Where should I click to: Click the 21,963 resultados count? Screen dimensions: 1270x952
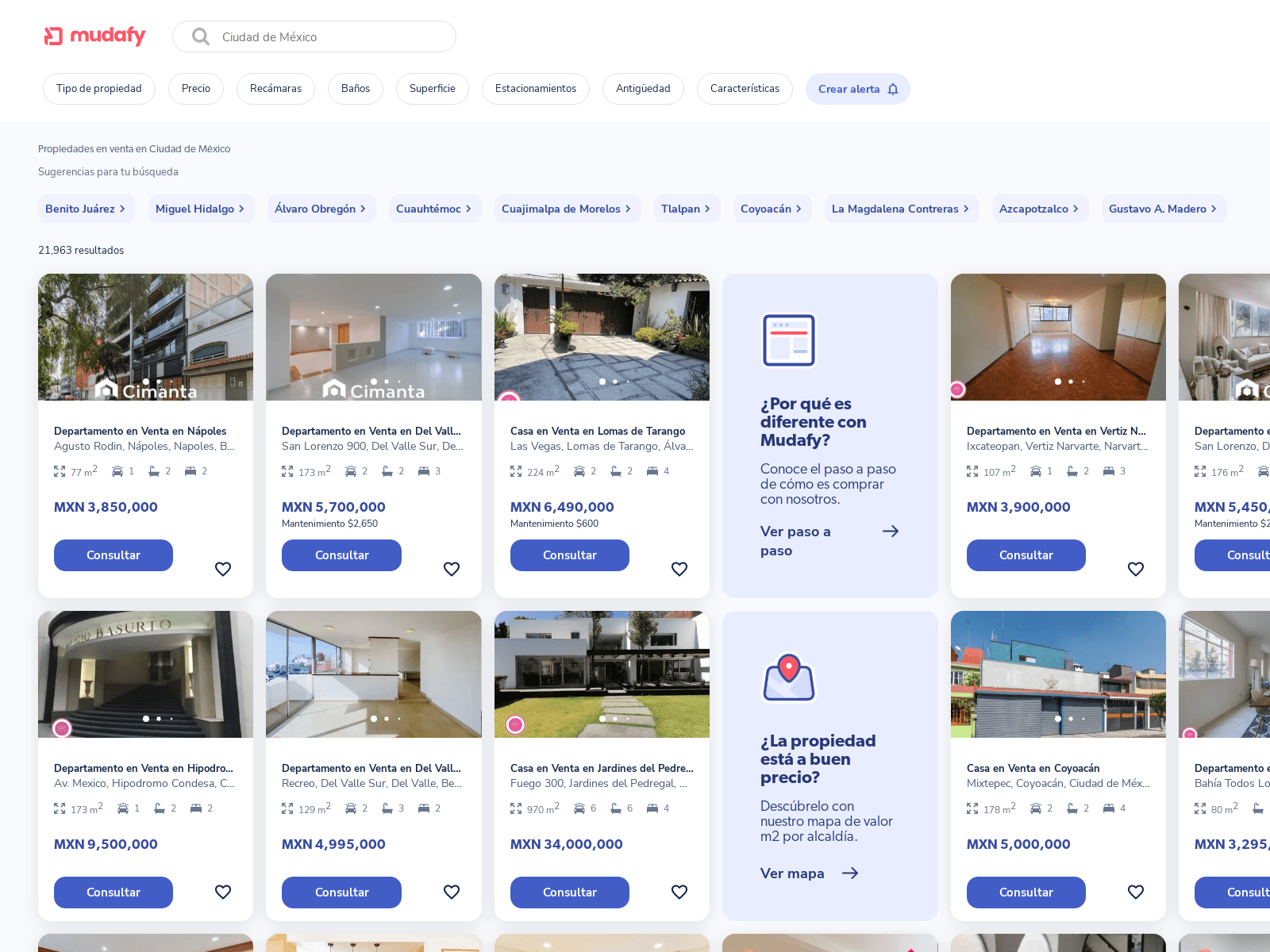[x=81, y=250]
